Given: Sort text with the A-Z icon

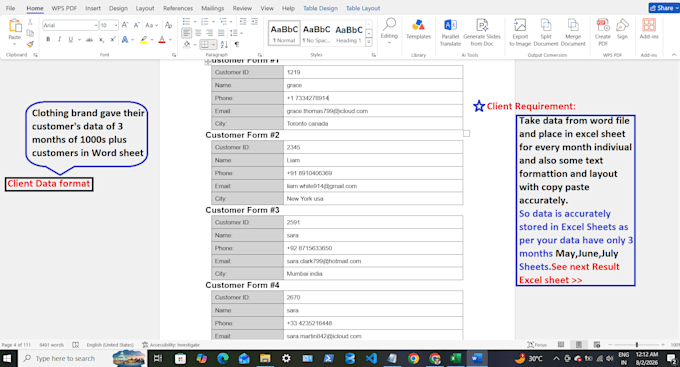Looking at the screenshot, I should [224, 44].
